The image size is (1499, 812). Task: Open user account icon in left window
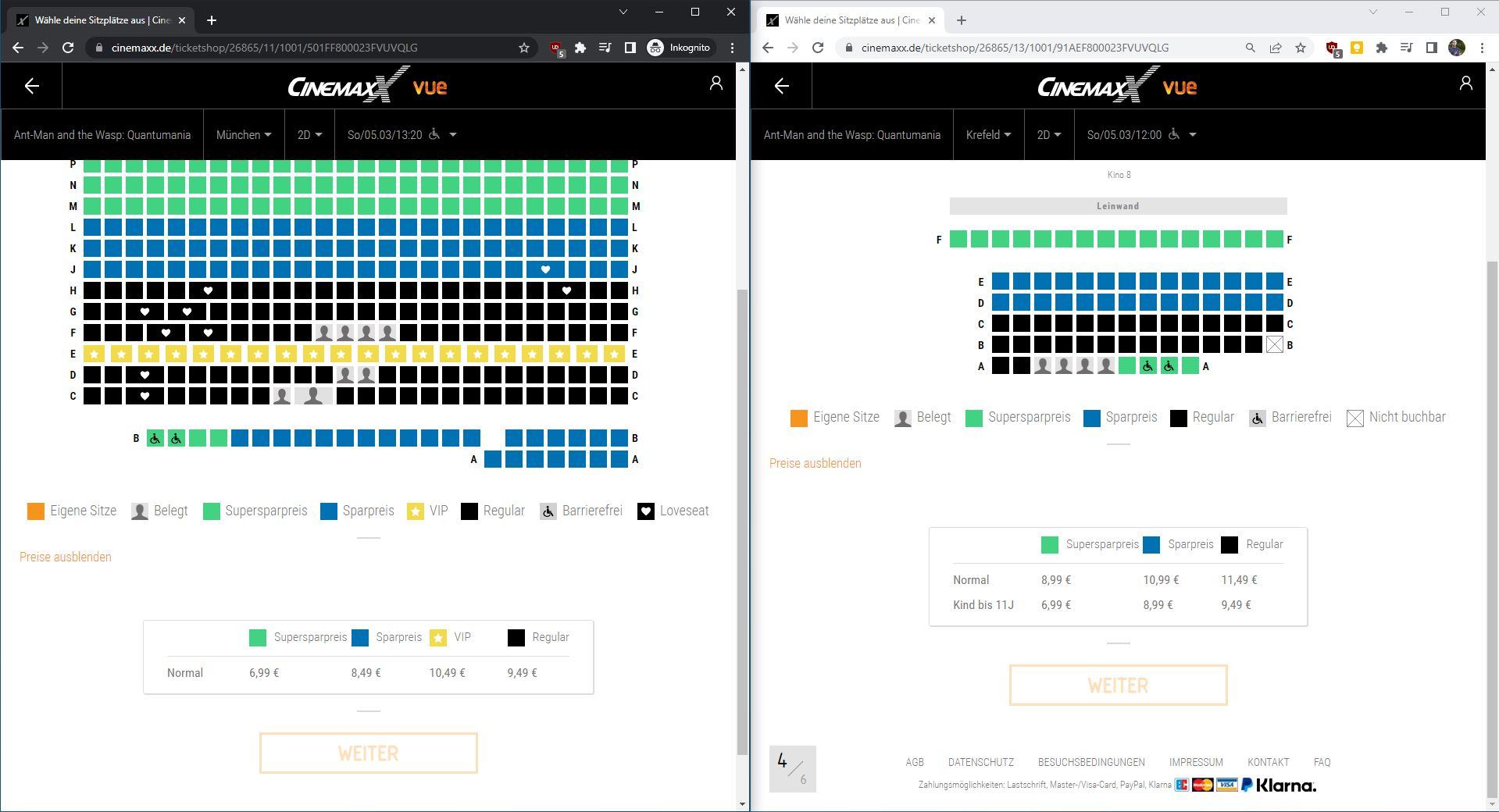pyautogui.click(x=716, y=84)
